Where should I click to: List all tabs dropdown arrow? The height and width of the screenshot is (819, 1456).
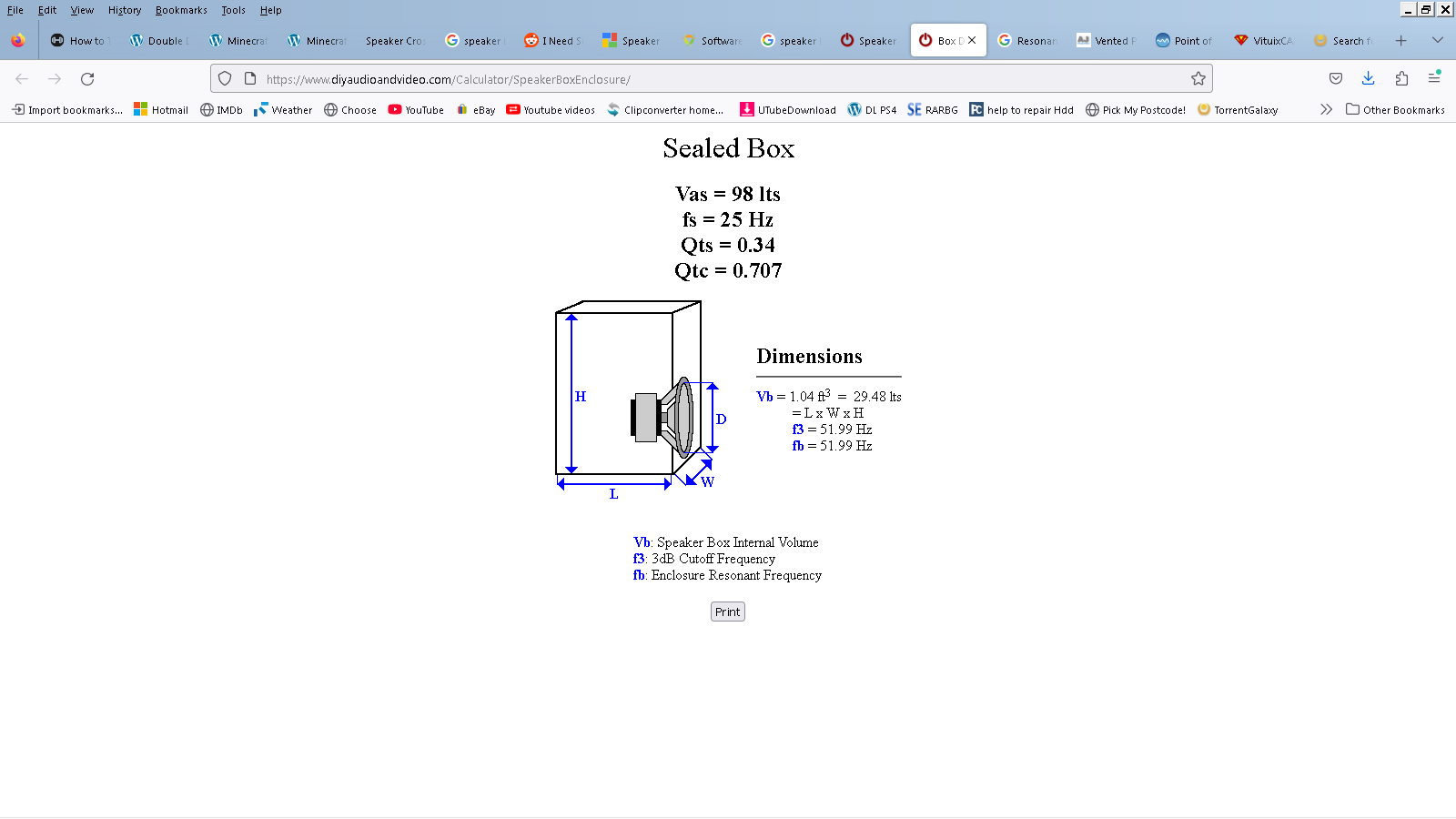[x=1438, y=40]
